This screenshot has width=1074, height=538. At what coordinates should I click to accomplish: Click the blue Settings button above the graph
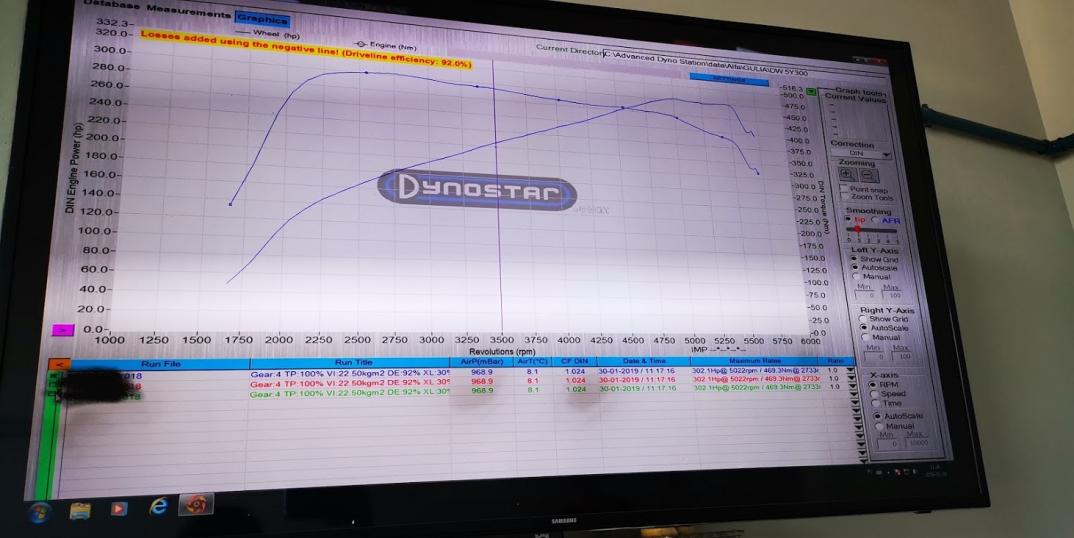pos(728,80)
